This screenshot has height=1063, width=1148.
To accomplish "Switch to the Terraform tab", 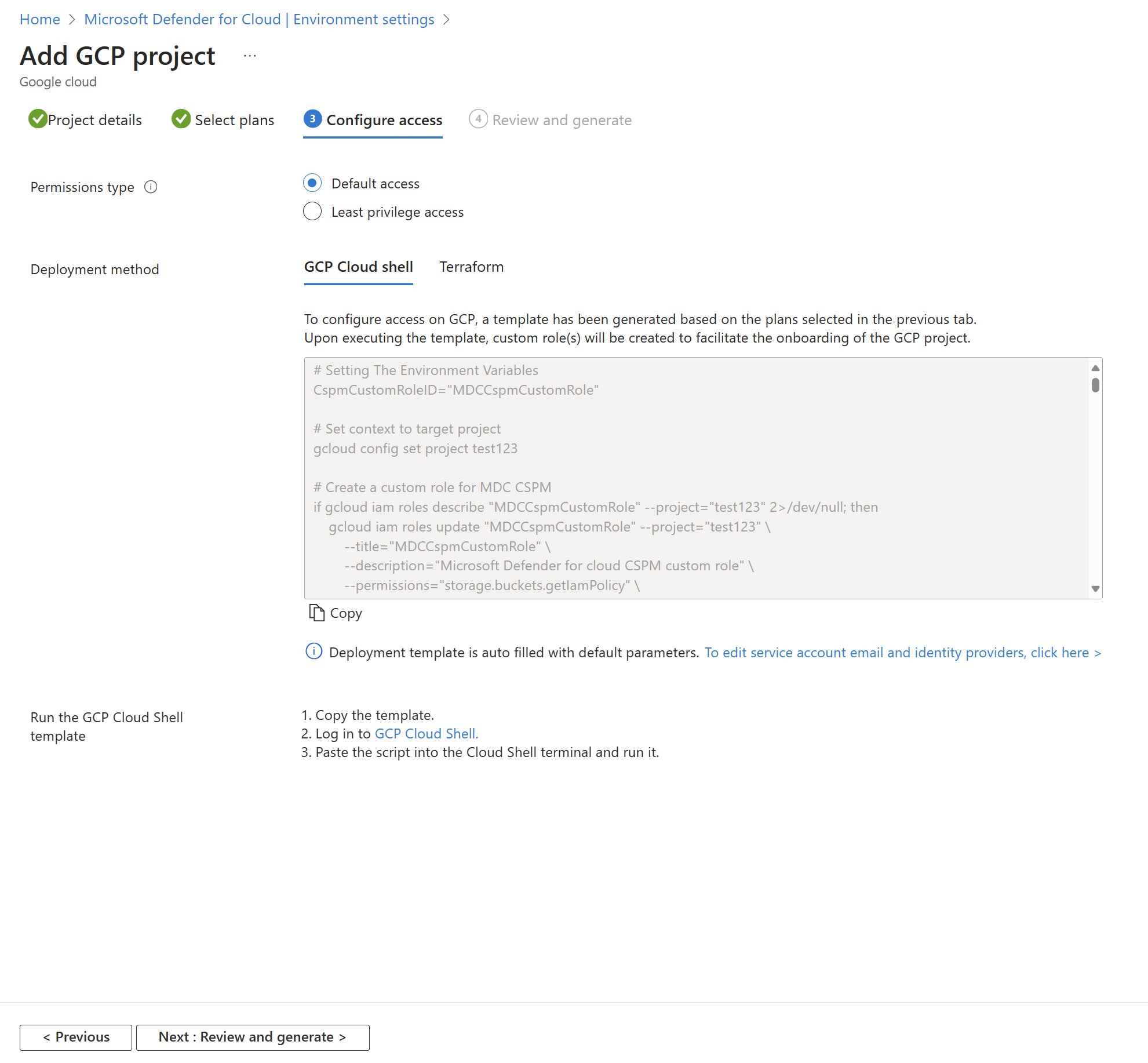I will [471, 267].
